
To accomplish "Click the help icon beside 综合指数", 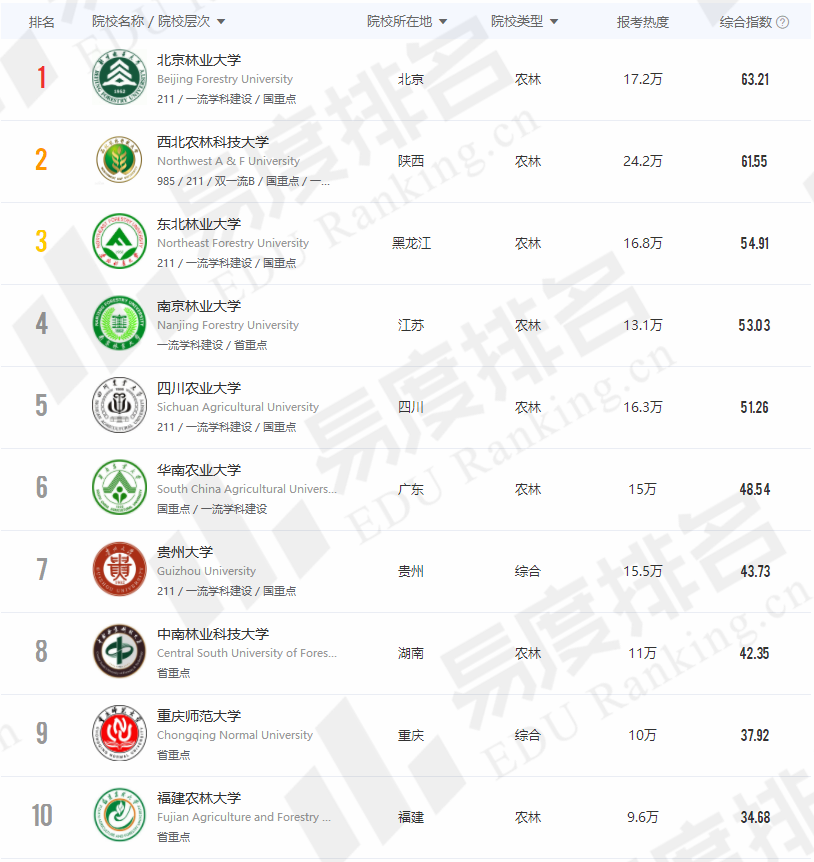I will coord(783,22).
